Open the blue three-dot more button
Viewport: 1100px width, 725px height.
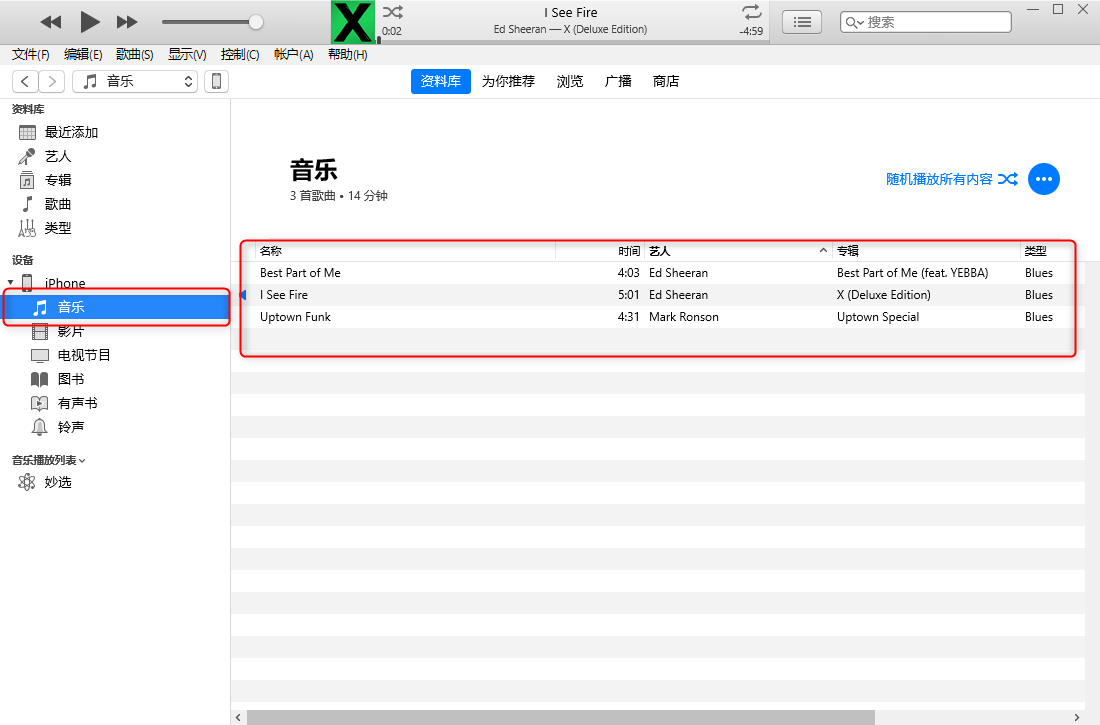pyautogui.click(x=1043, y=179)
